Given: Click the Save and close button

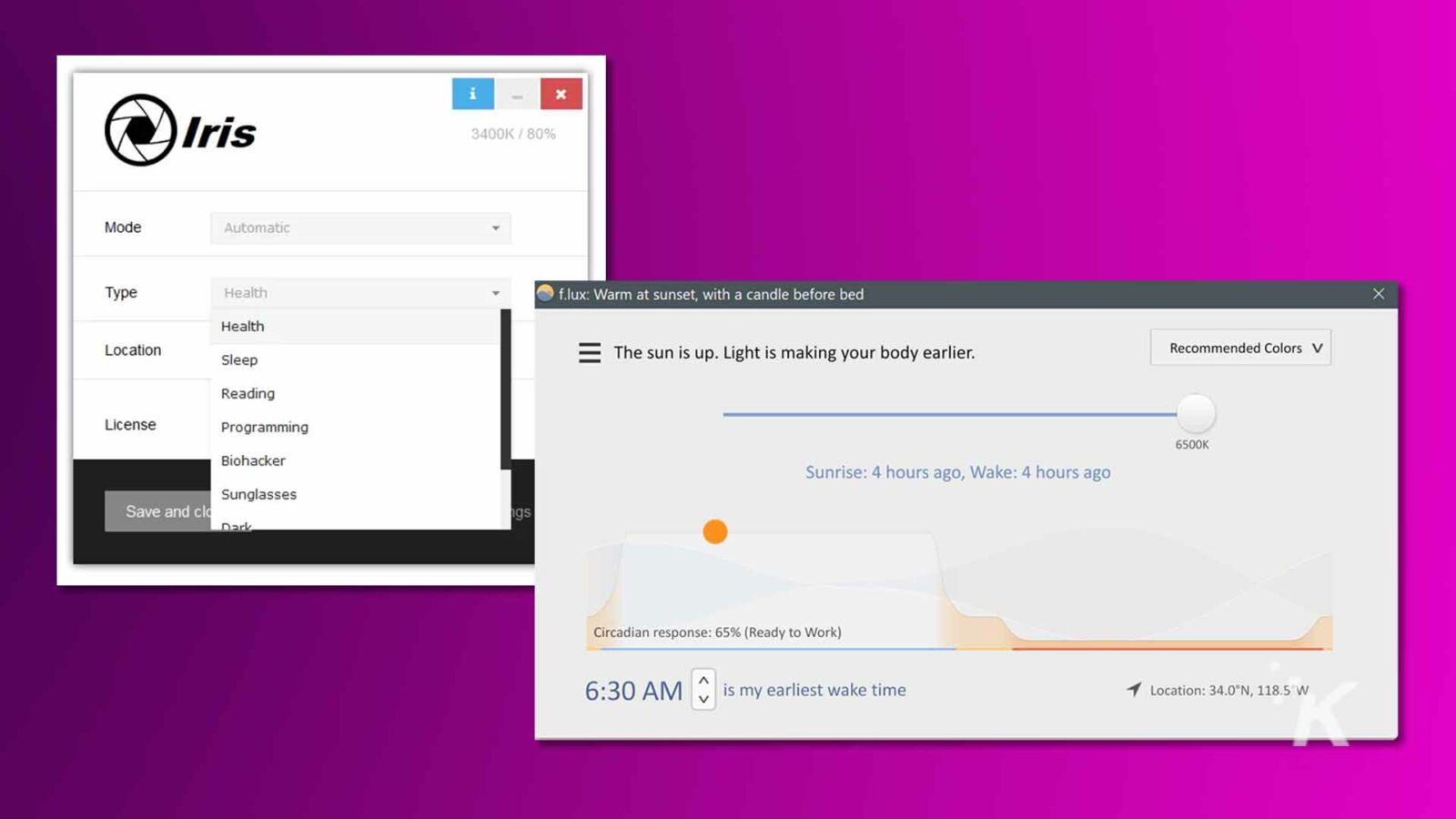Looking at the screenshot, I should tap(158, 511).
